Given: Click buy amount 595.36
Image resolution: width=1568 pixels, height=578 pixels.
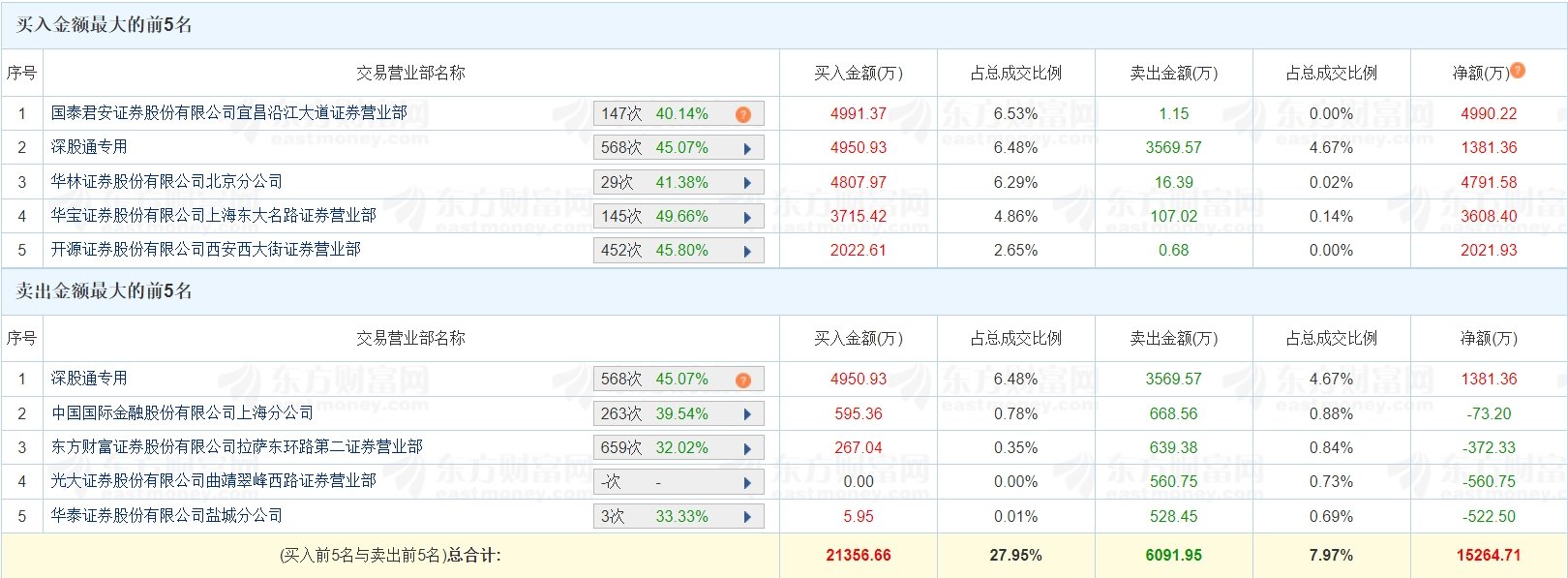Looking at the screenshot, I should pyautogui.click(x=859, y=414).
